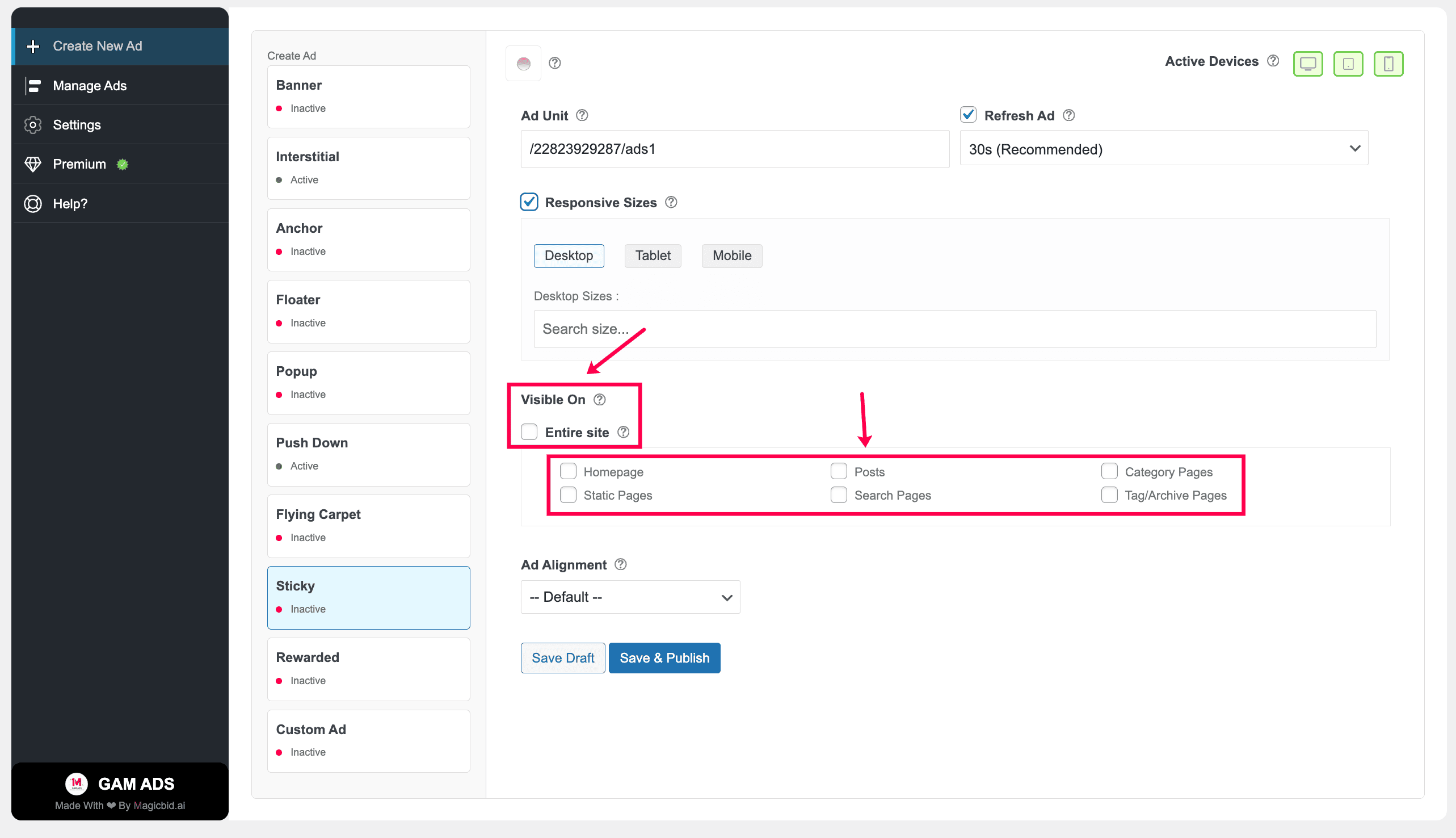Click the Visible On help icon
Viewport: 1456px width, 838px height.
(x=599, y=400)
